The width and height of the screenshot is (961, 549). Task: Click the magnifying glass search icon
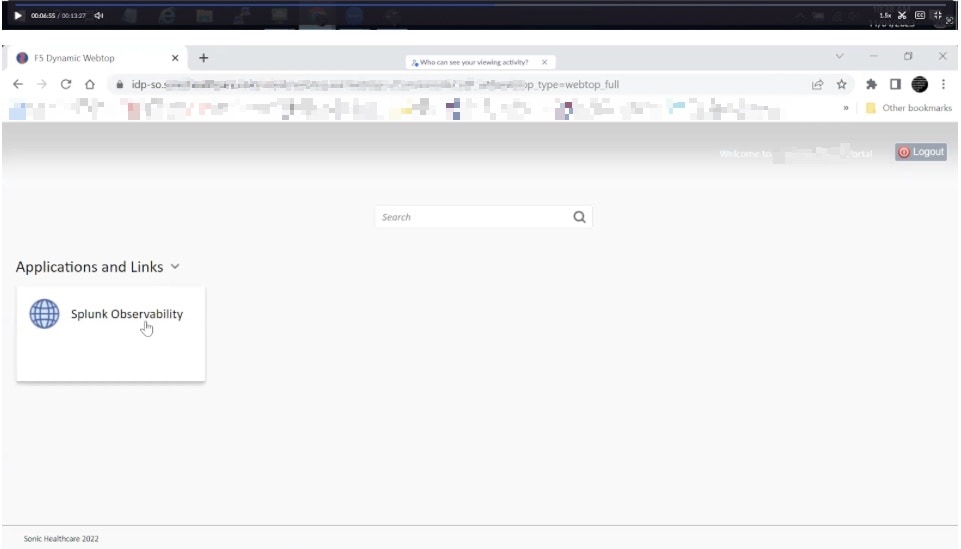point(579,217)
